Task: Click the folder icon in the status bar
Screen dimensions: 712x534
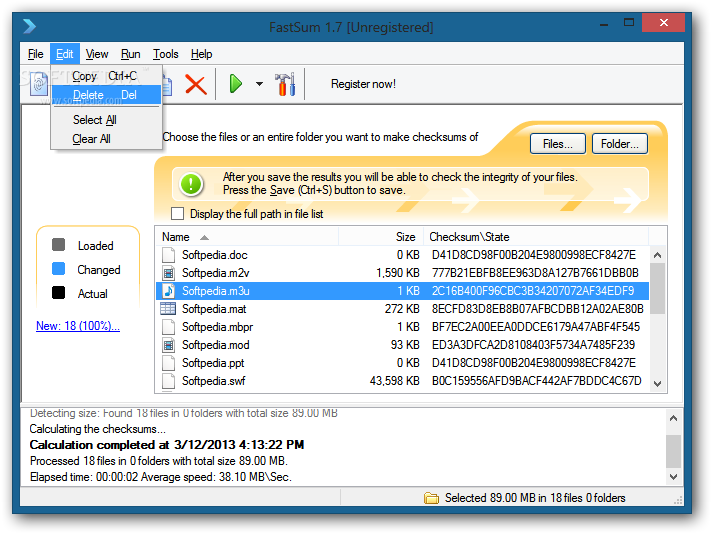Action: pos(431,498)
